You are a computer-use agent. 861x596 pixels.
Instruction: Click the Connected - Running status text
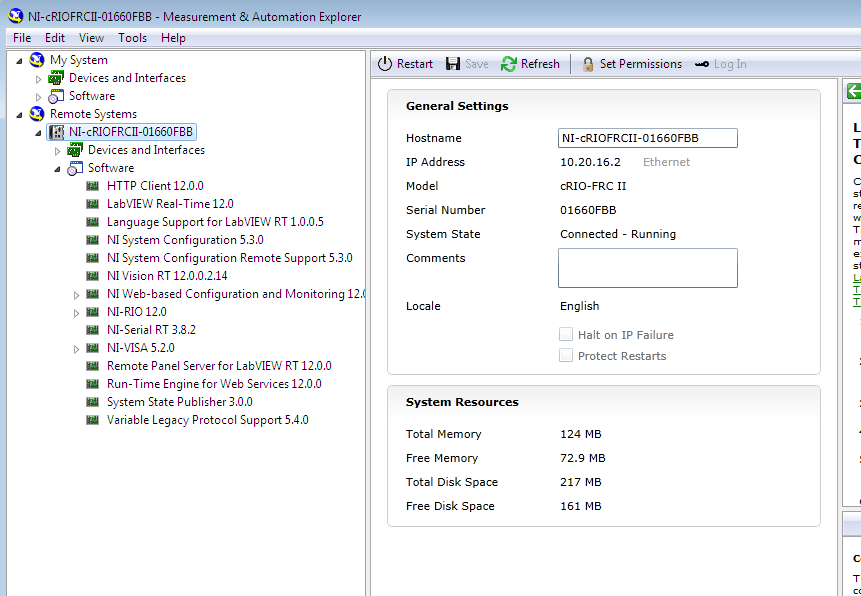[618, 234]
